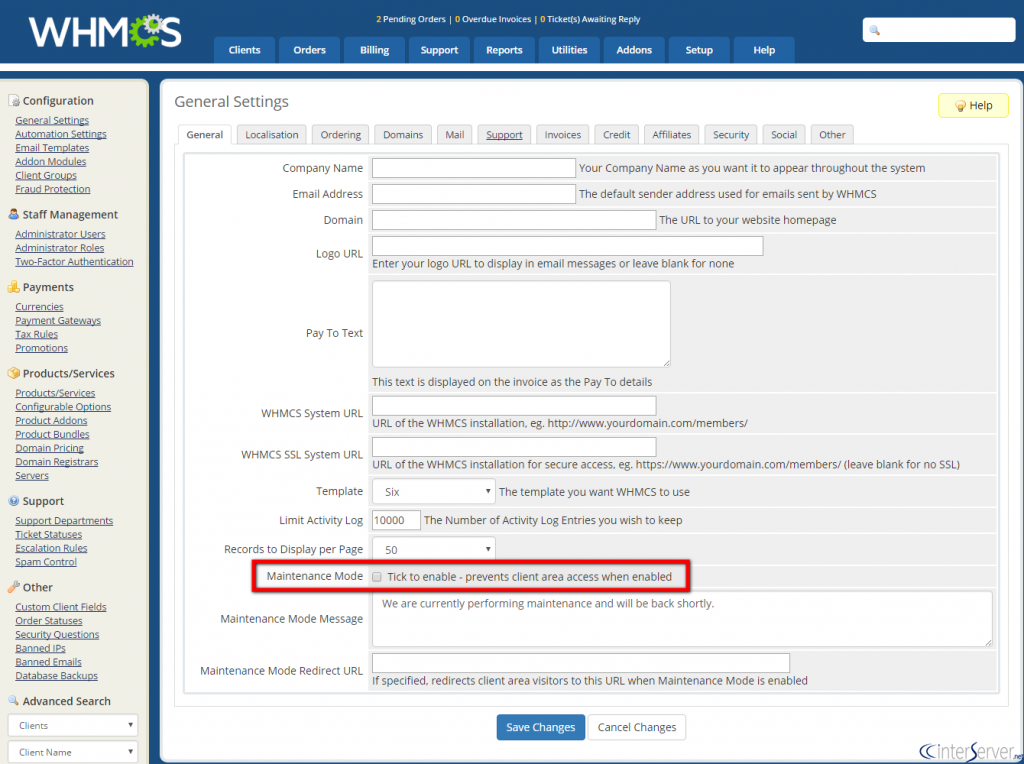Viewport: 1024px width, 764px height.
Task: Open Payment Gateways link
Action: [58, 321]
